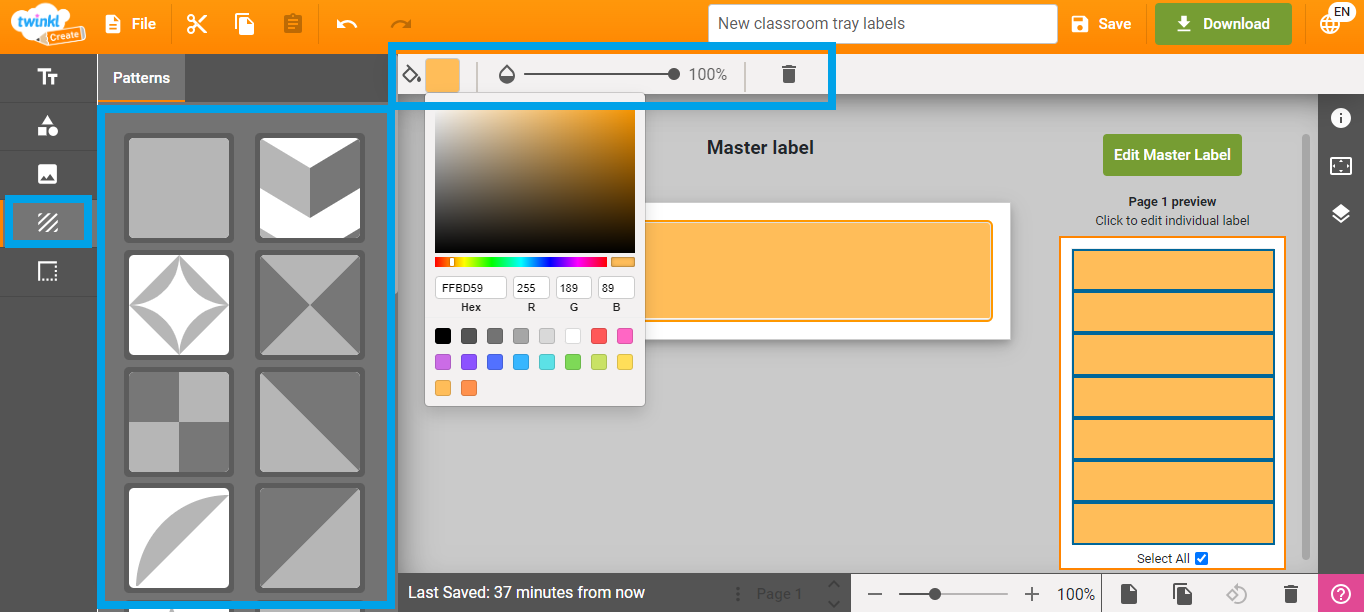The image size is (1364, 612).
Task: Open the info panel icon
Action: [1341, 118]
